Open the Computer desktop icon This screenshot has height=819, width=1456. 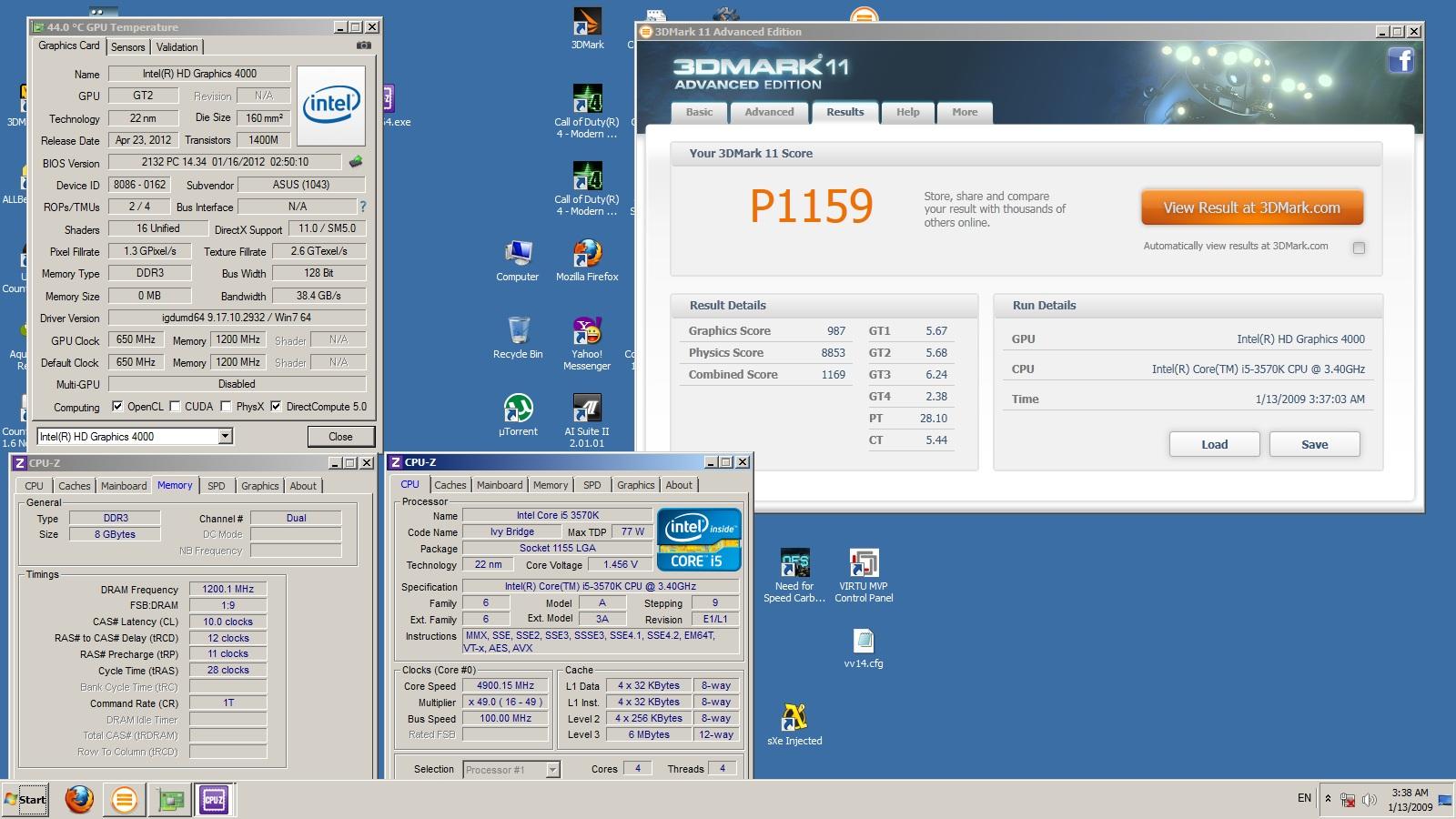tap(518, 260)
